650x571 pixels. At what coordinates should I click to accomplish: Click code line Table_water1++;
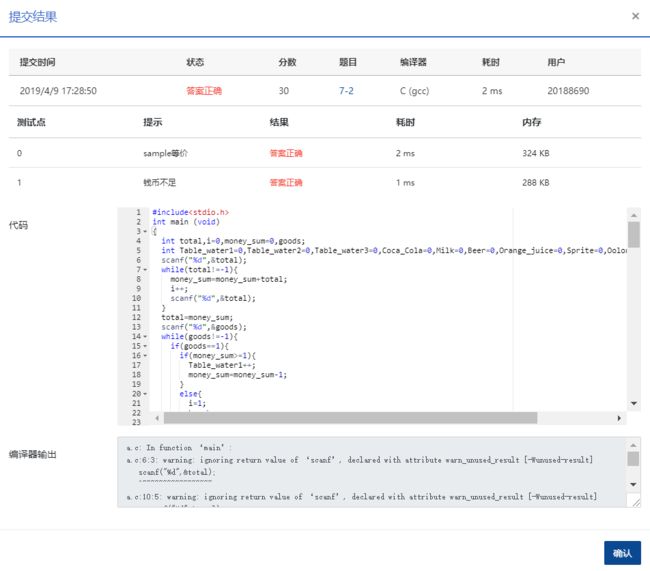click(x=222, y=365)
